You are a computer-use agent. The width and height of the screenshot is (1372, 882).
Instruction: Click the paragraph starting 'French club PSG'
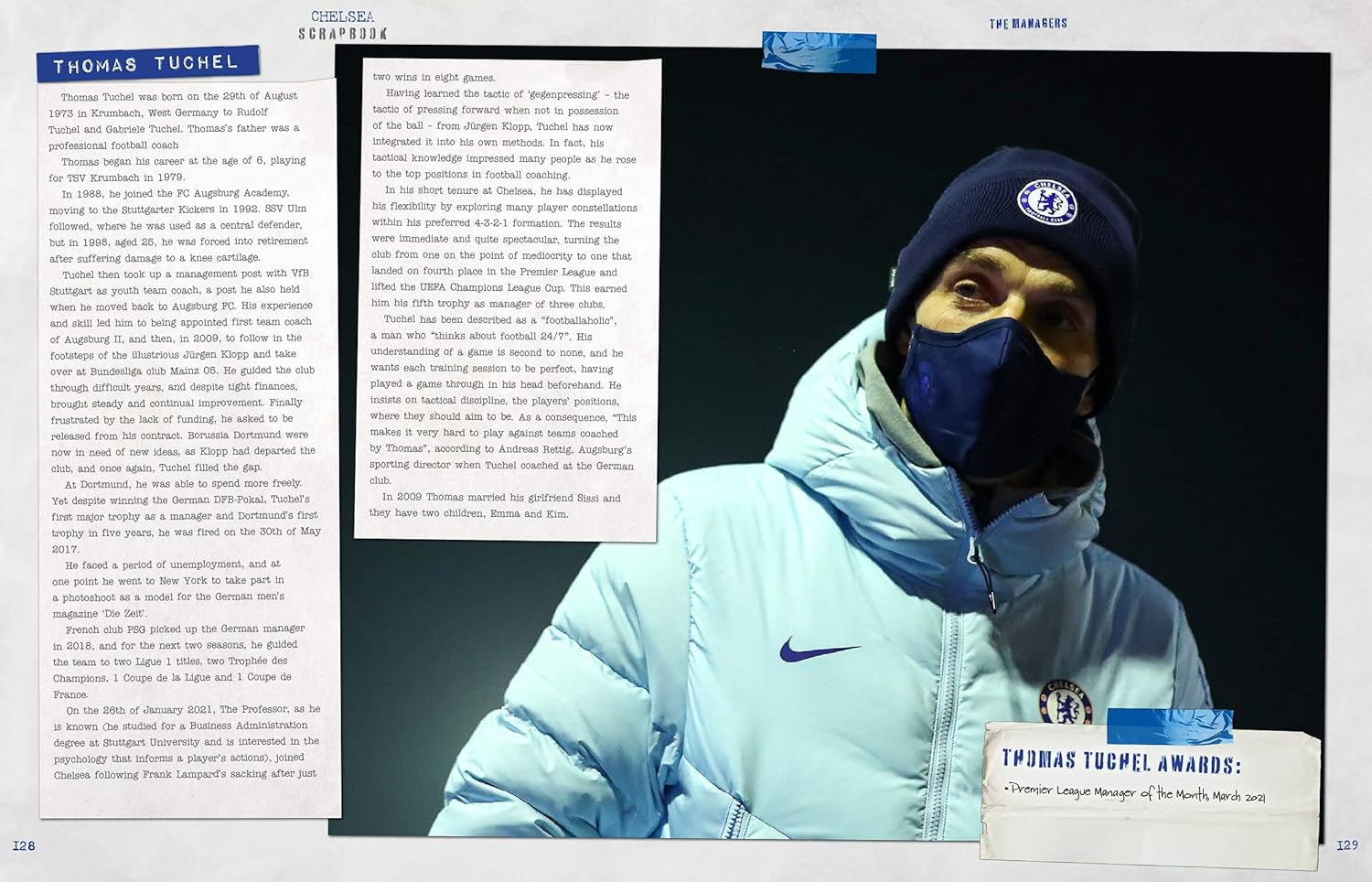[x=178, y=661]
